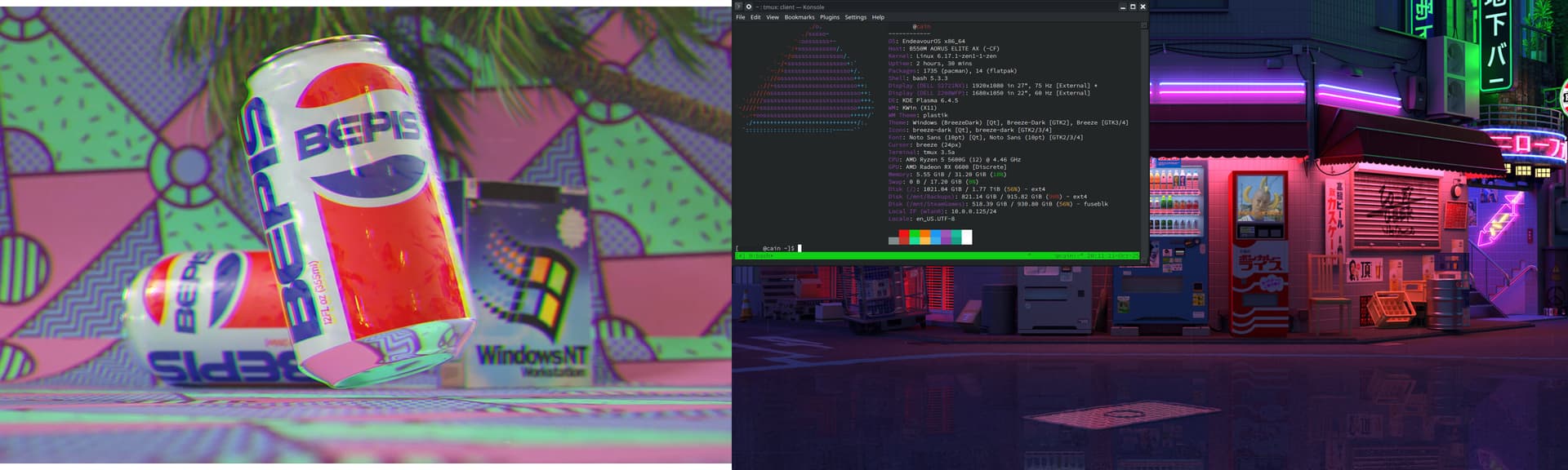Toggle the pin on-all-desktops title bar button
Screen dimensions: 1568x470
coord(749,7)
